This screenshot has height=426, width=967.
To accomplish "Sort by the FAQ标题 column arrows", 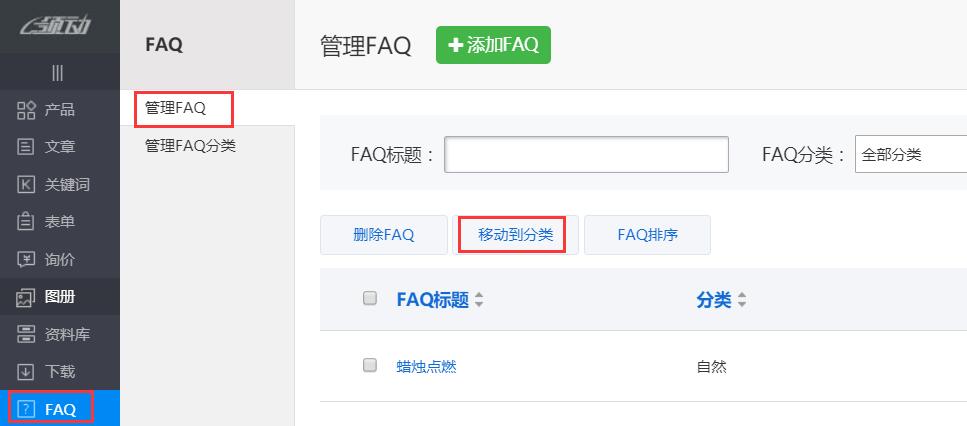I will click(478, 300).
